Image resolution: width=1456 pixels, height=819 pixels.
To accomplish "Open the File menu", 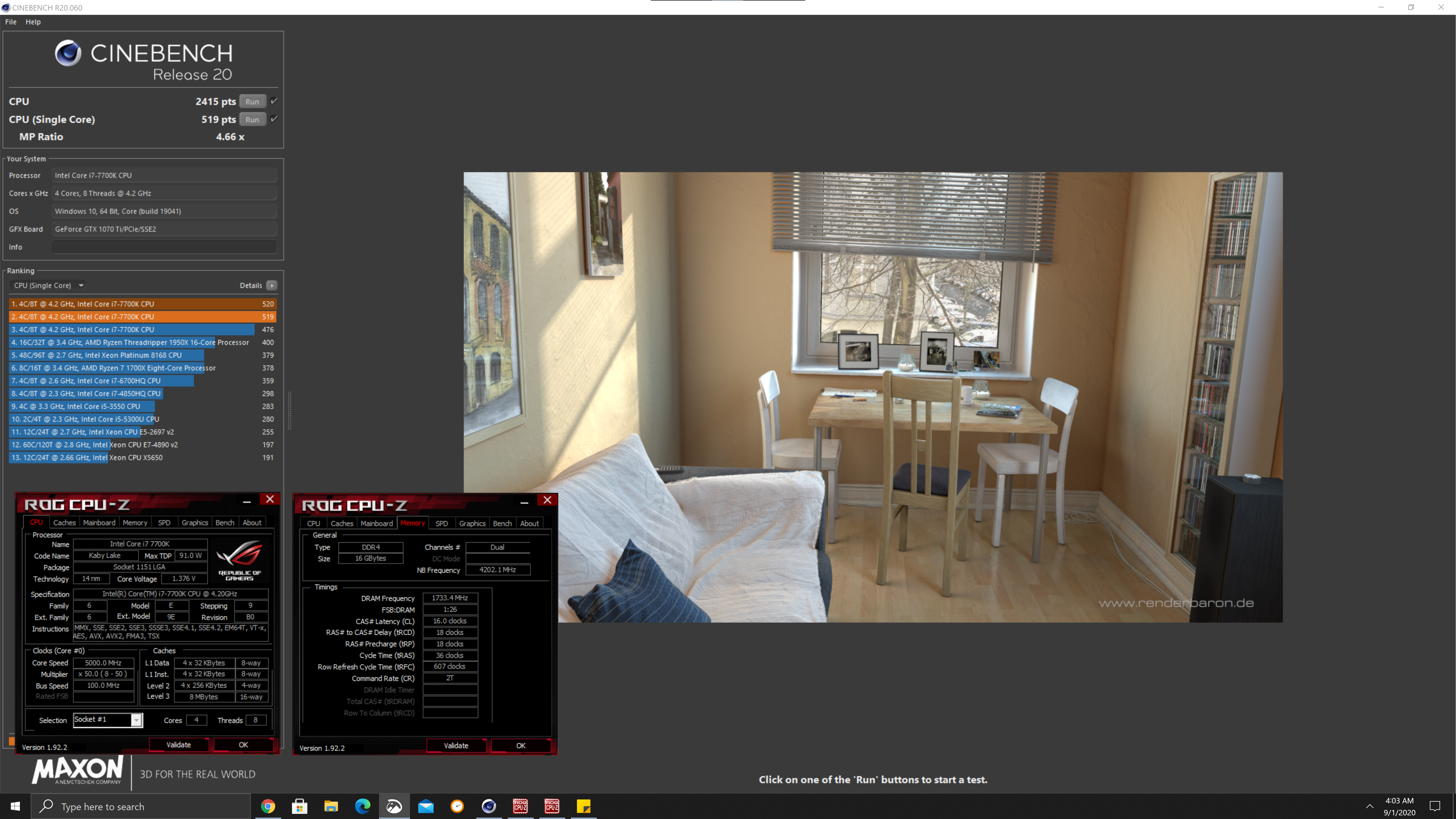I will pos(11,22).
